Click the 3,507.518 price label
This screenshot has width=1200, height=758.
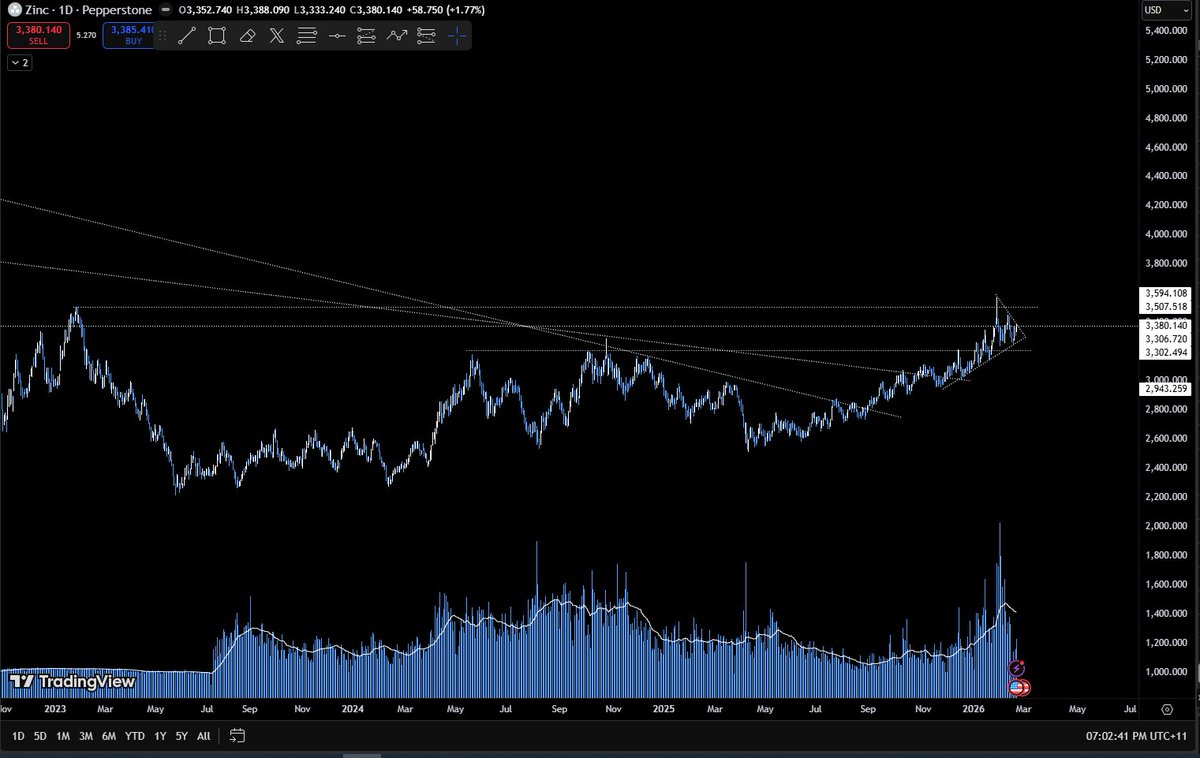[x=1165, y=307]
